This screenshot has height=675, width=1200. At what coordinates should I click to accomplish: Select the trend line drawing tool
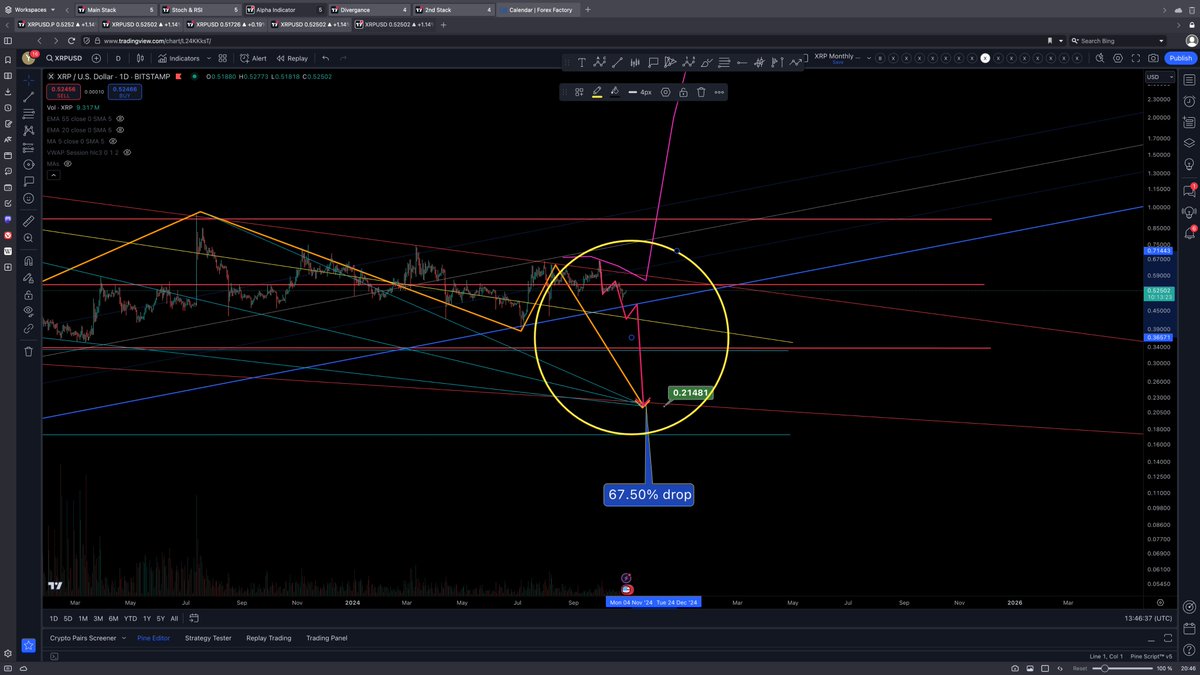pos(29,97)
